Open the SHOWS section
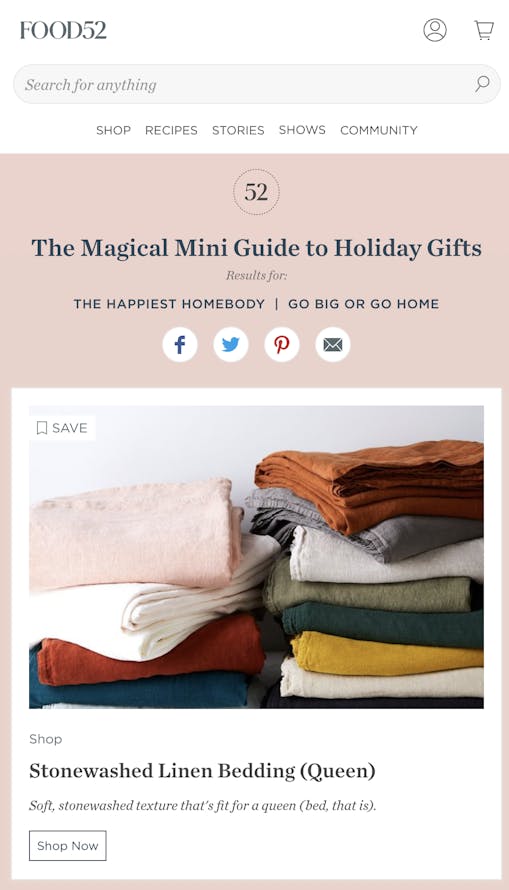Screen dimensions: 509x890 click(302, 130)
